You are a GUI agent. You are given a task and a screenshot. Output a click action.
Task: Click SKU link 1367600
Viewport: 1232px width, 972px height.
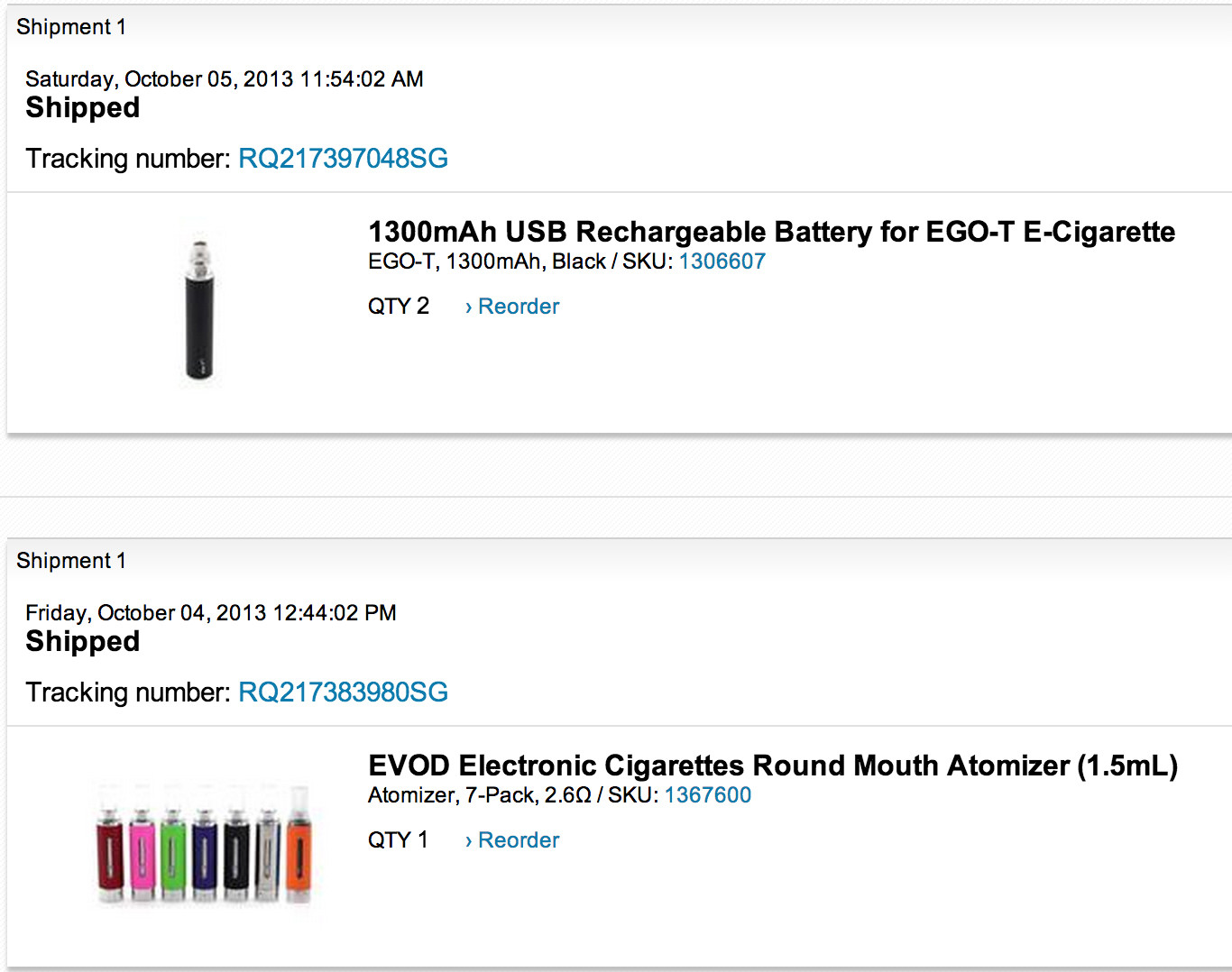pyautogui.click(x=707, y=795)
